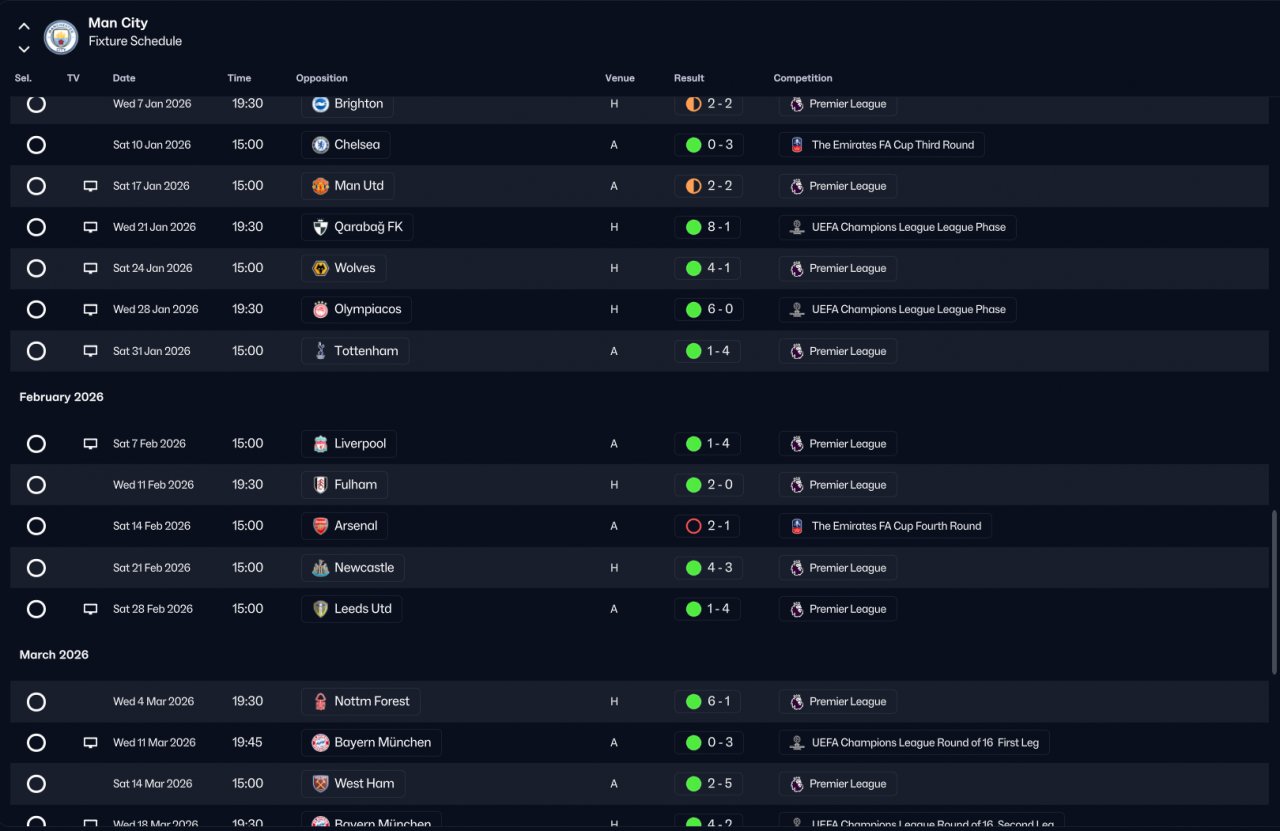Select the Fulham fixture radio circle
Screen dimensions: 1280x831
click(36, 485)
